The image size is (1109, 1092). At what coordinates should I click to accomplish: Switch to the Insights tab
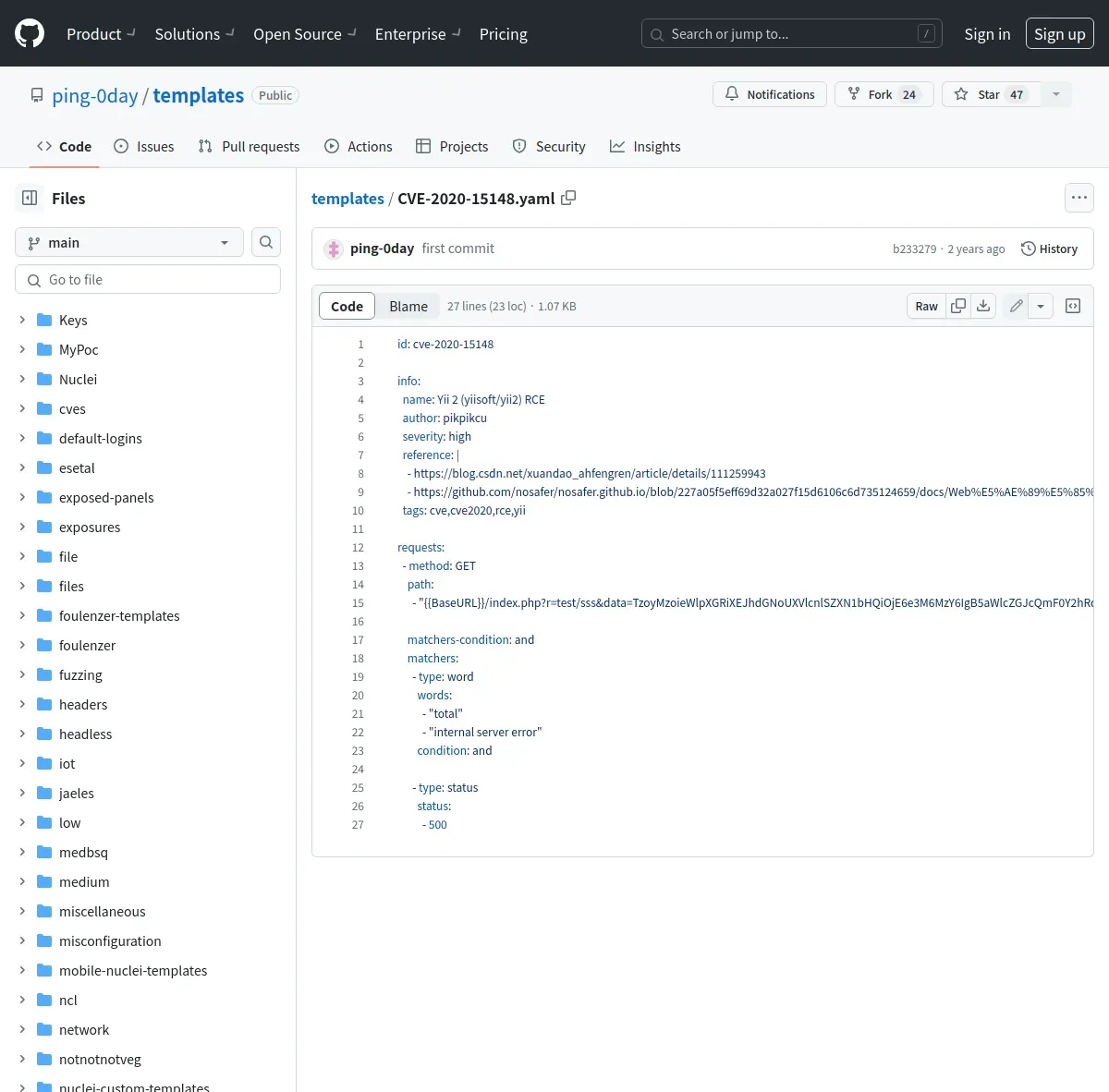point(645,146)
